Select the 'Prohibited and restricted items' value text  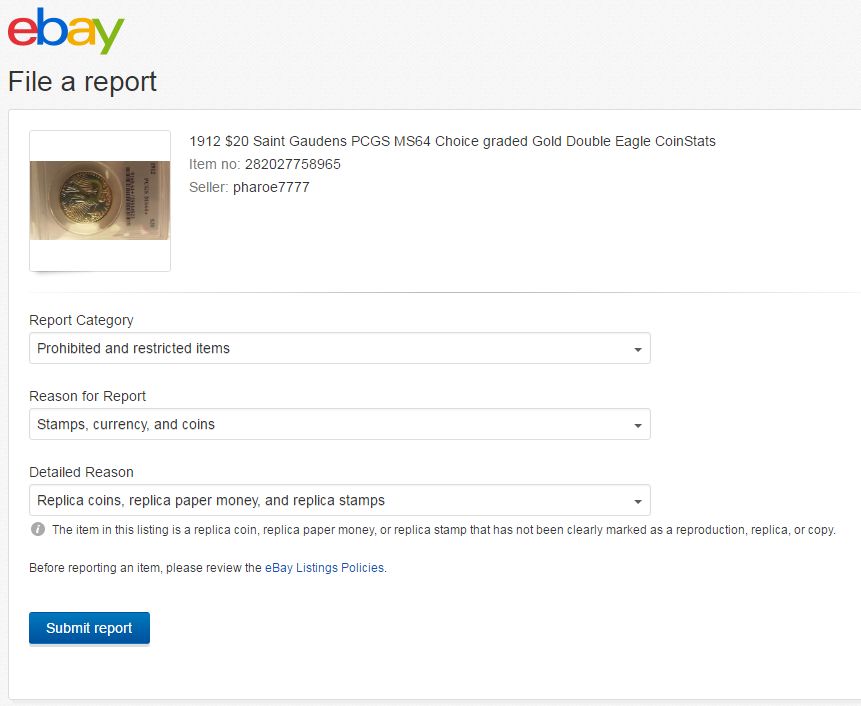coord(133,348)
